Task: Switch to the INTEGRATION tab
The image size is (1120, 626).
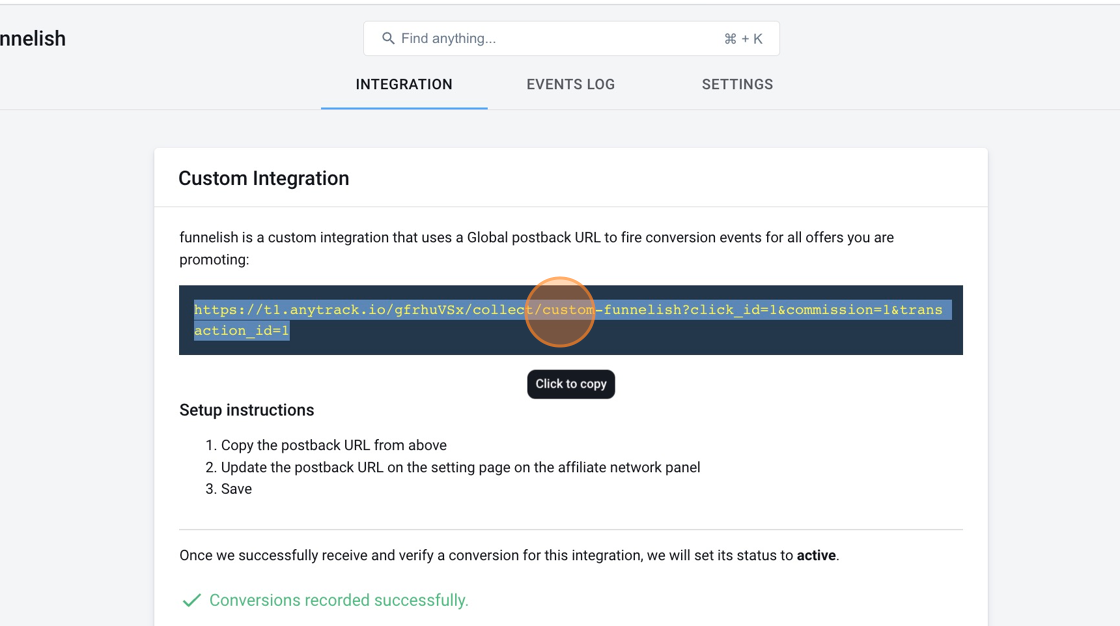Action: (404, 84)
